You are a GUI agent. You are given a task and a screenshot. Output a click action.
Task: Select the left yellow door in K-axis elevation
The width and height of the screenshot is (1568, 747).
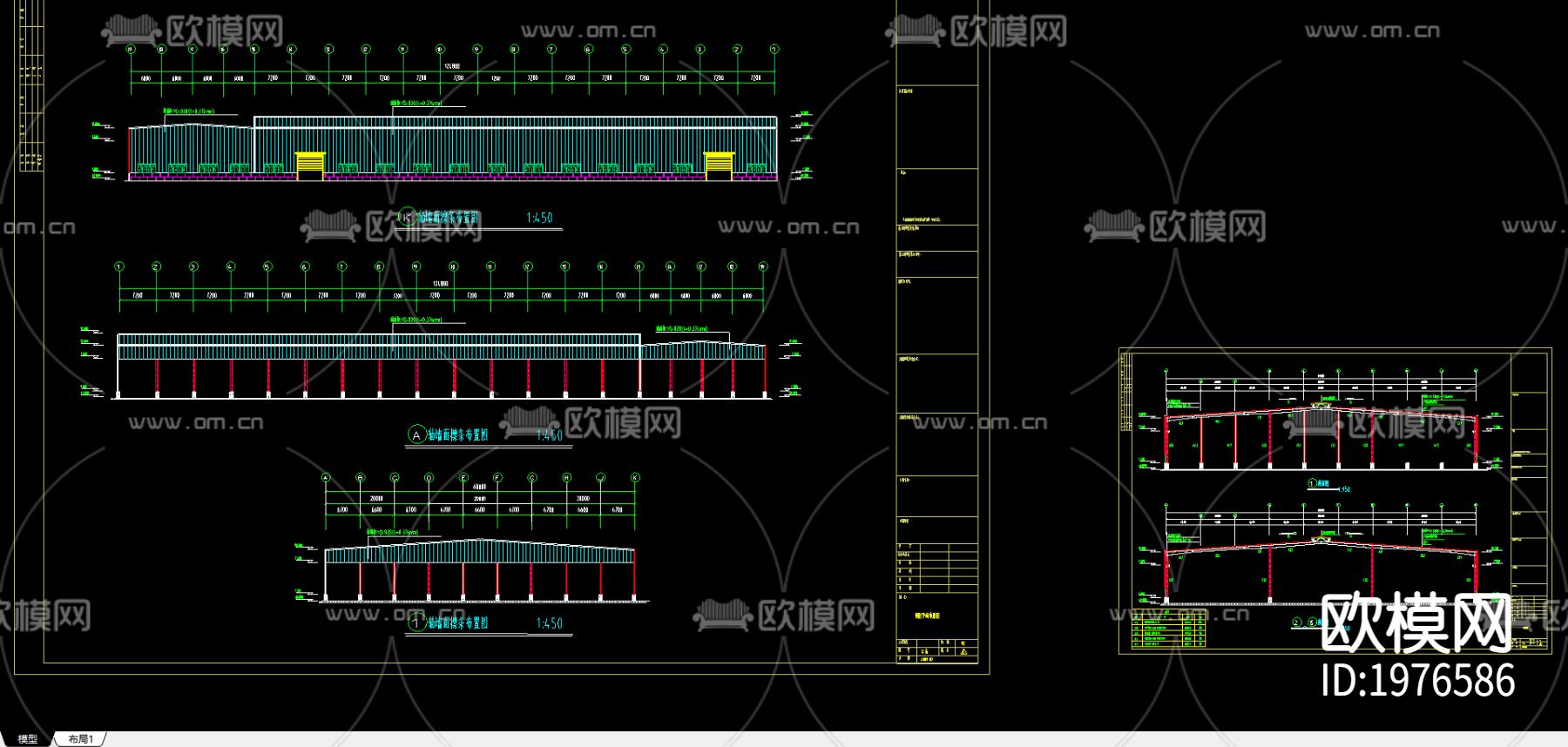click(310, 166)
